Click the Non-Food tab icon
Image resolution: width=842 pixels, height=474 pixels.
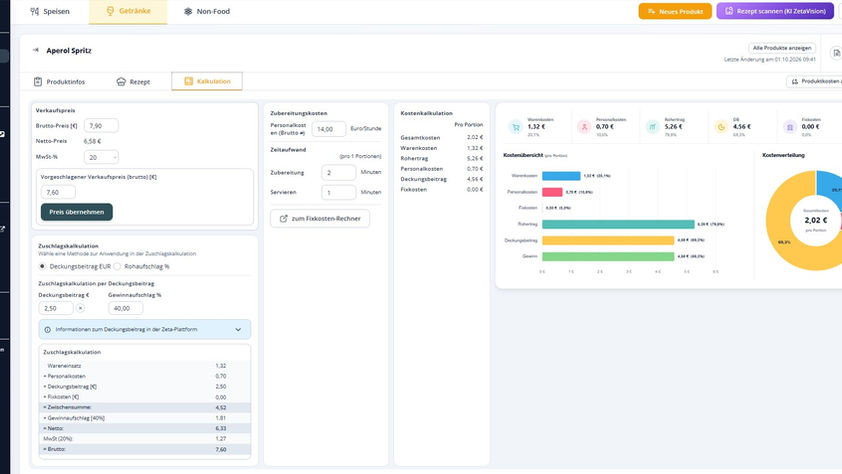188,11
